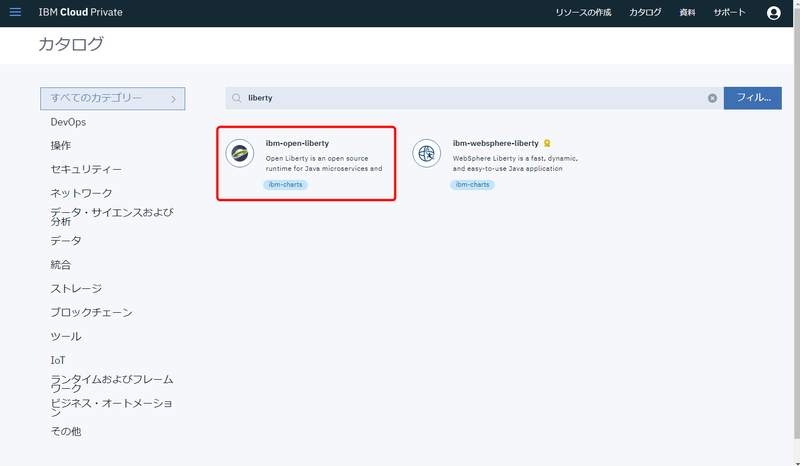800x466 pixels.
Task: Select ランタイムおよびフレームワーク category
Action: (x=112, y=383)
